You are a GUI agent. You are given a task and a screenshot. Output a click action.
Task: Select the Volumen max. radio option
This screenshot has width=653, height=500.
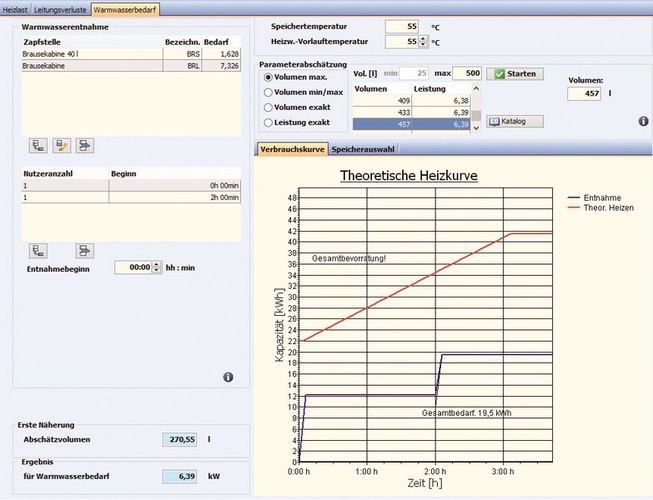tap(267, 76)
